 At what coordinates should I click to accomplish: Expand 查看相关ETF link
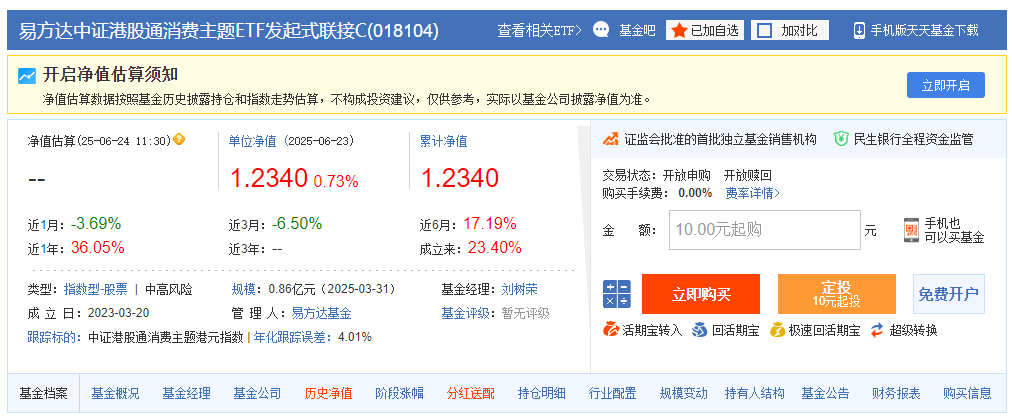[x=540, y=30]
